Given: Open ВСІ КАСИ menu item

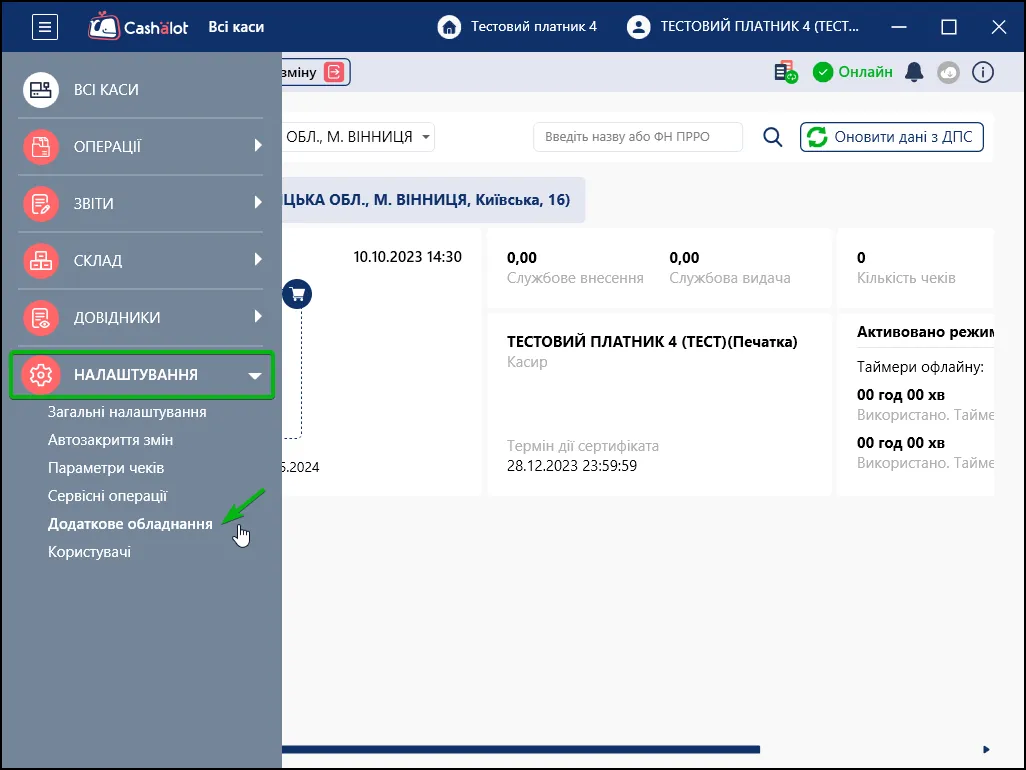Looking at the screenshot, I should click(x=106, y=90).
